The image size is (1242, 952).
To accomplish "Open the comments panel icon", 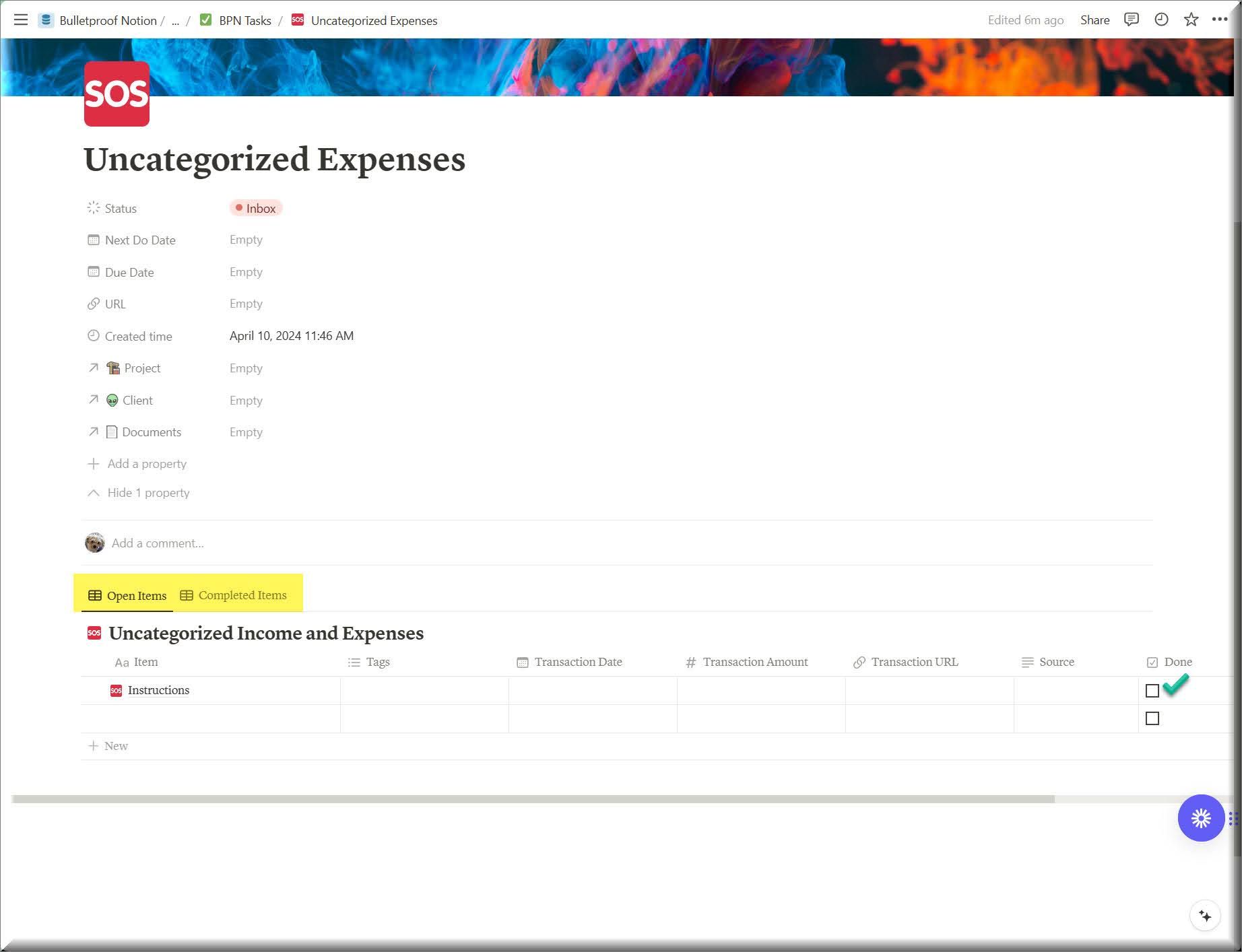I will [x=1132, y=20].
